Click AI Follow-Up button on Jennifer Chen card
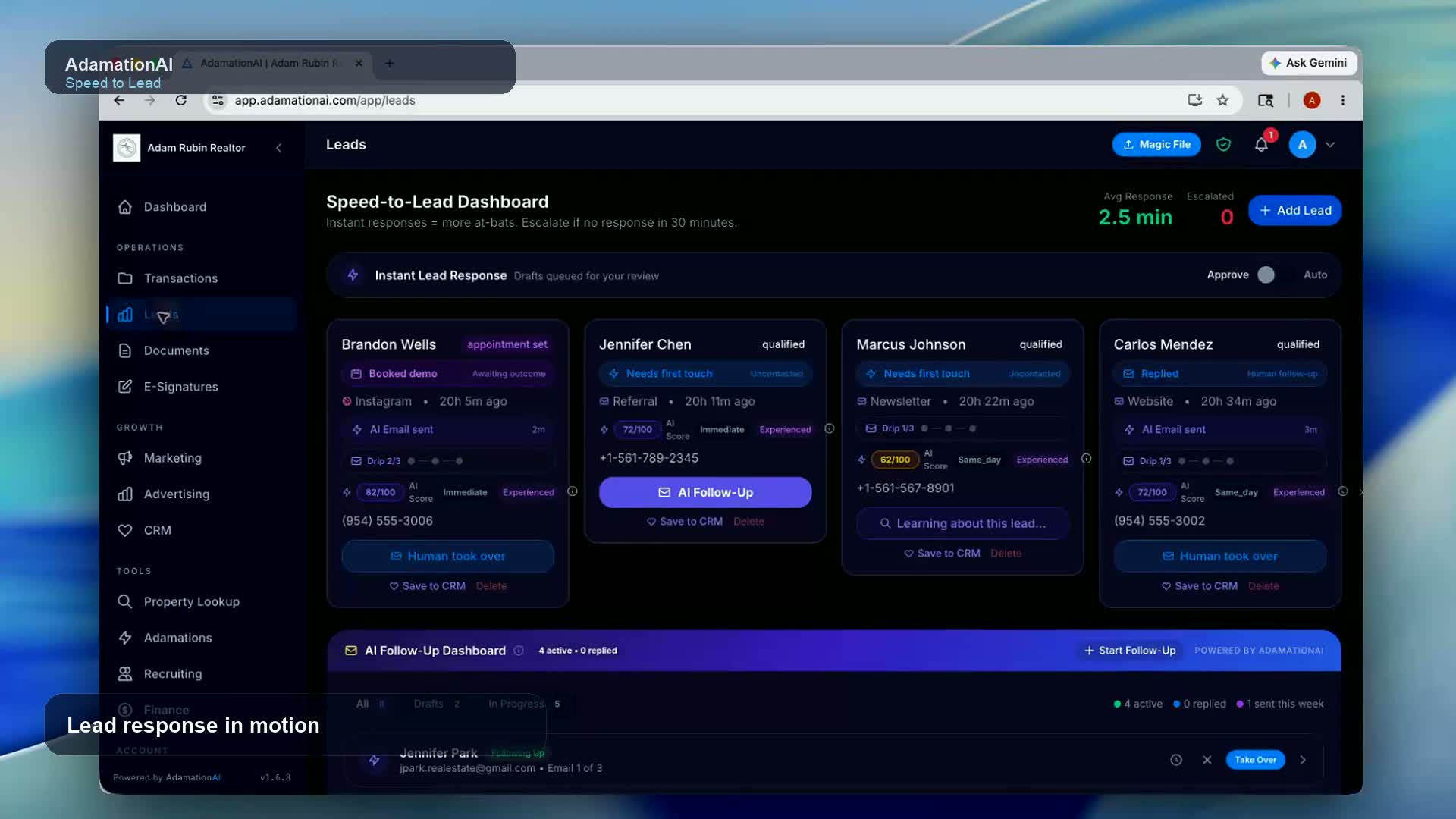 point(705,492)
